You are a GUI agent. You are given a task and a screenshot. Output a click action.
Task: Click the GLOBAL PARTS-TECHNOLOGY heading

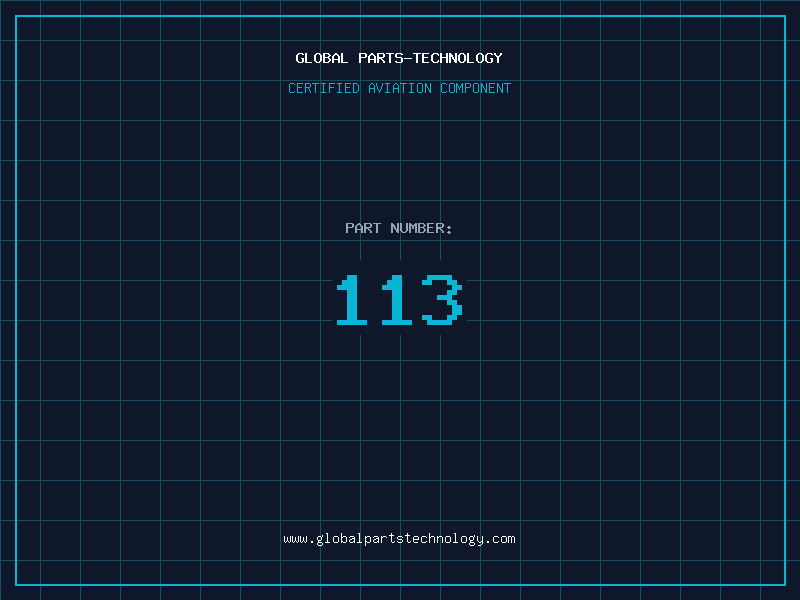[x=399, y=58]
